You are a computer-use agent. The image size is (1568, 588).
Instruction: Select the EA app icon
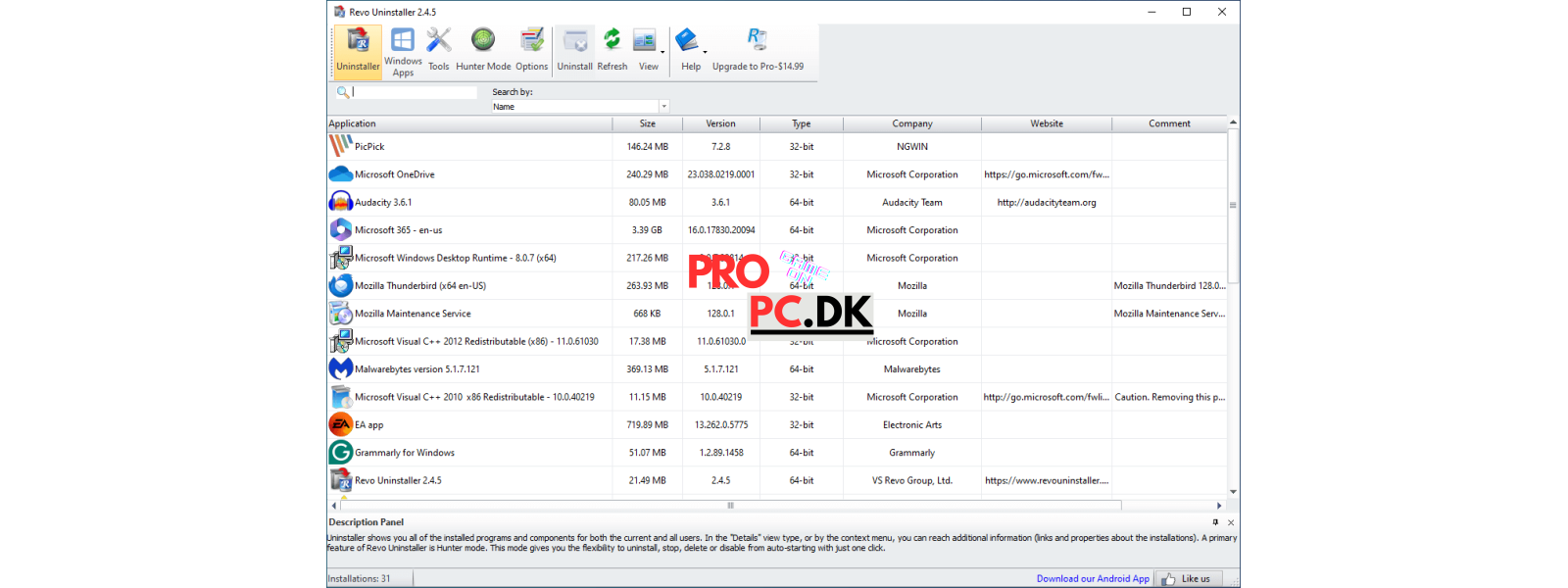pos(340,424)
